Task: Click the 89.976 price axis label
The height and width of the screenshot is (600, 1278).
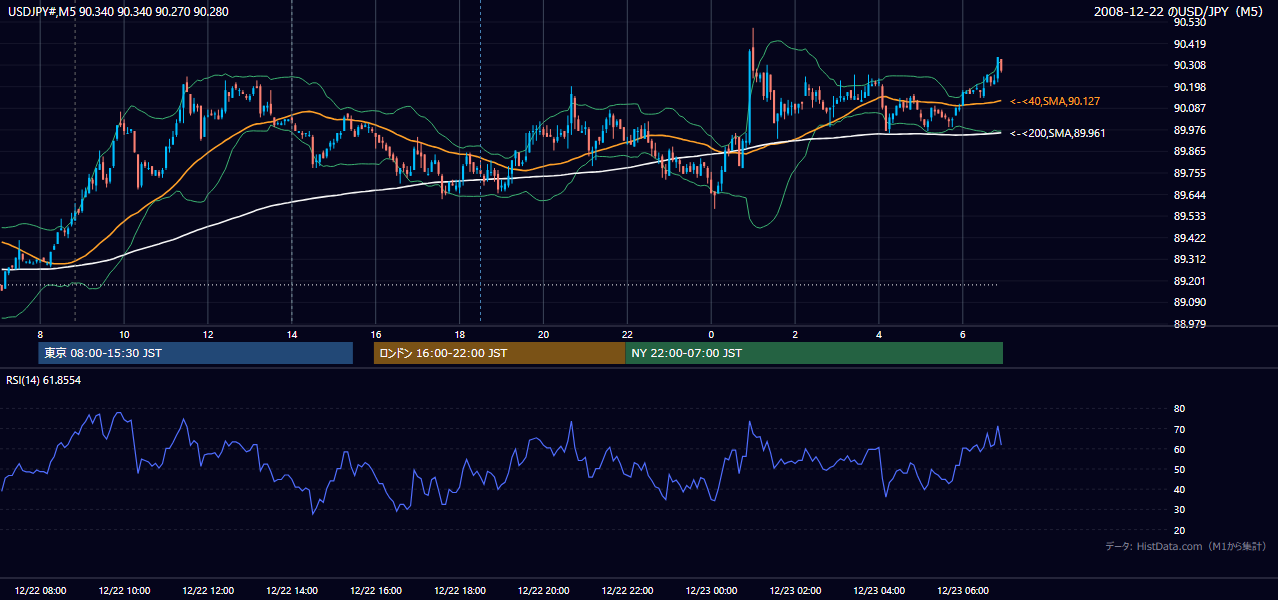Action: pyautogui.click(x=1190, y=130)
